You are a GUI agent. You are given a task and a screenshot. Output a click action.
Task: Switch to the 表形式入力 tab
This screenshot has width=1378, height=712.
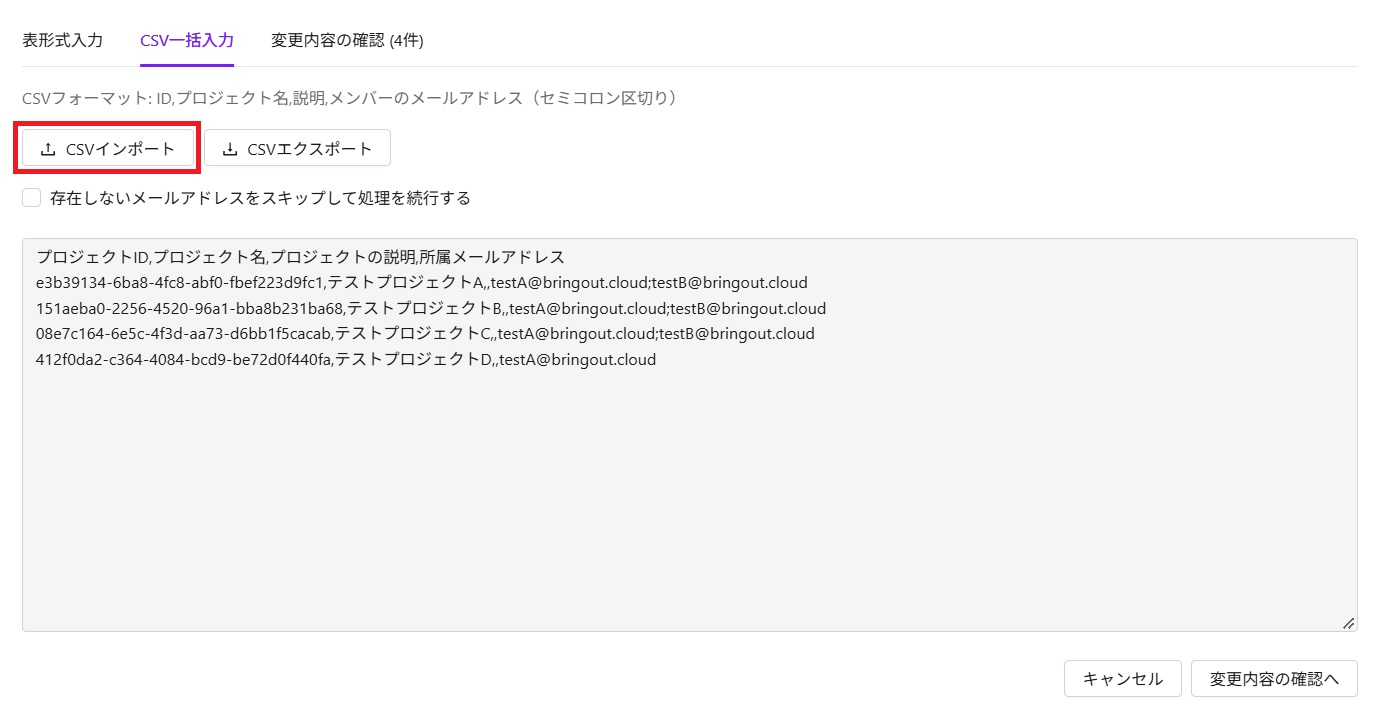pyautogui.click(x=62, y=40)
